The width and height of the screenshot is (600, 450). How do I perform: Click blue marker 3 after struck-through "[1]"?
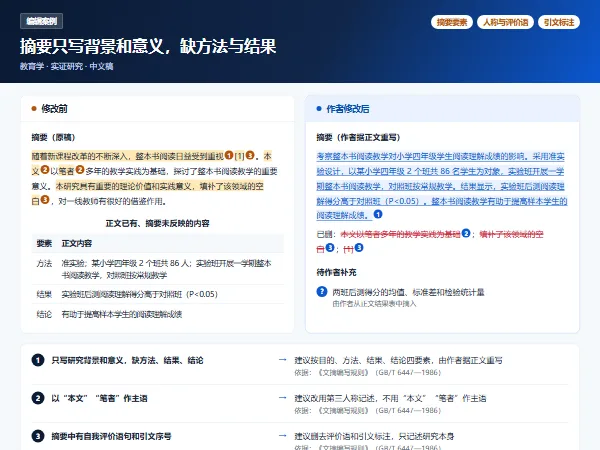(x=359, y=248)
